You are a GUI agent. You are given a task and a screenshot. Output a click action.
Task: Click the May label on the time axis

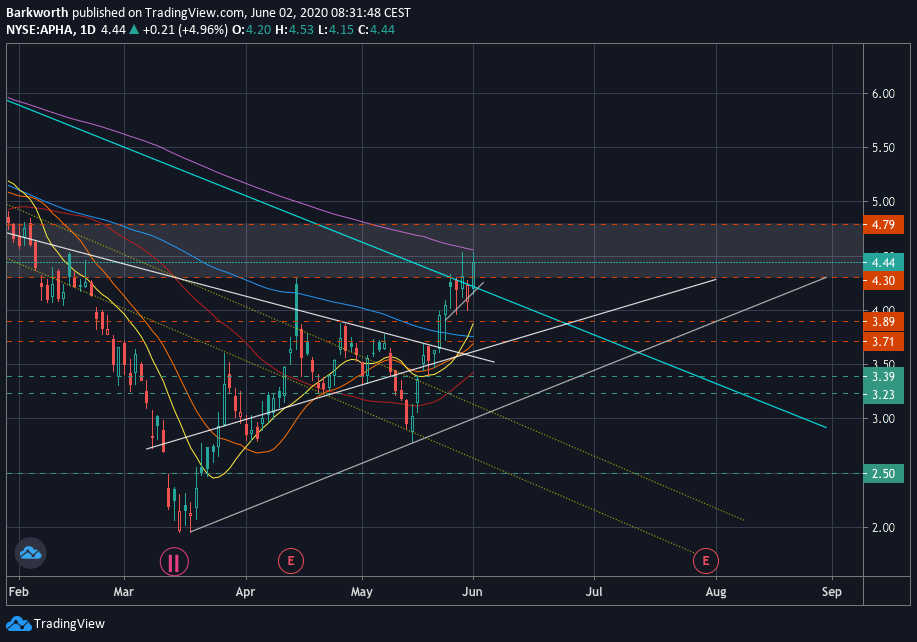tap(361, 592)
